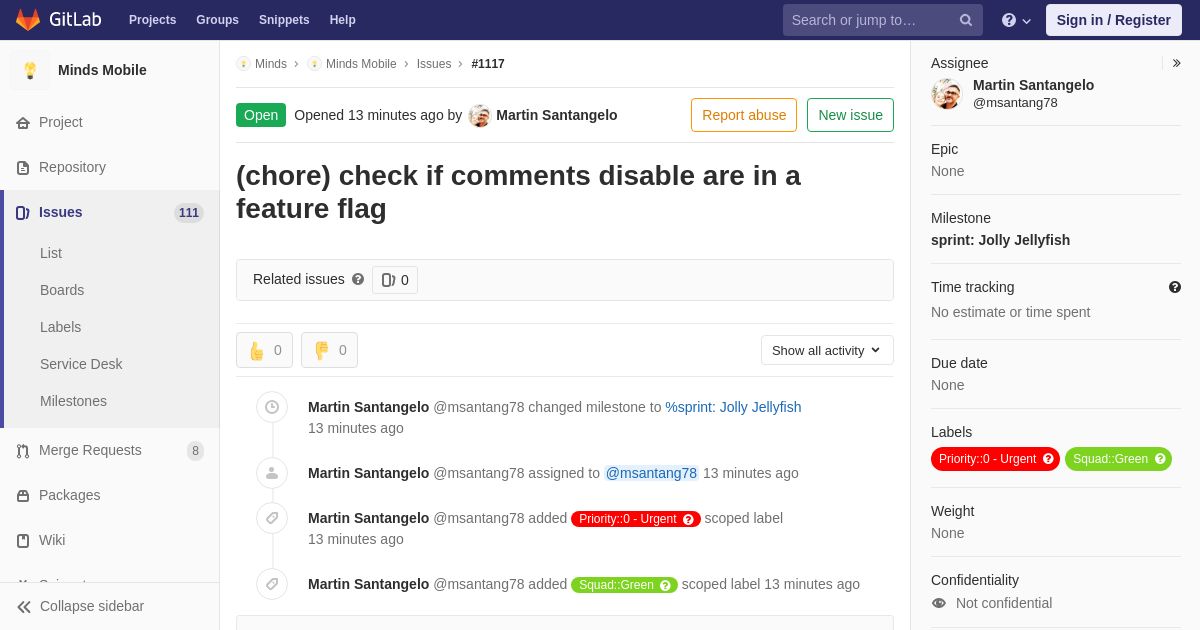Click the Not confidential eye icon

[x=939, y=603]
